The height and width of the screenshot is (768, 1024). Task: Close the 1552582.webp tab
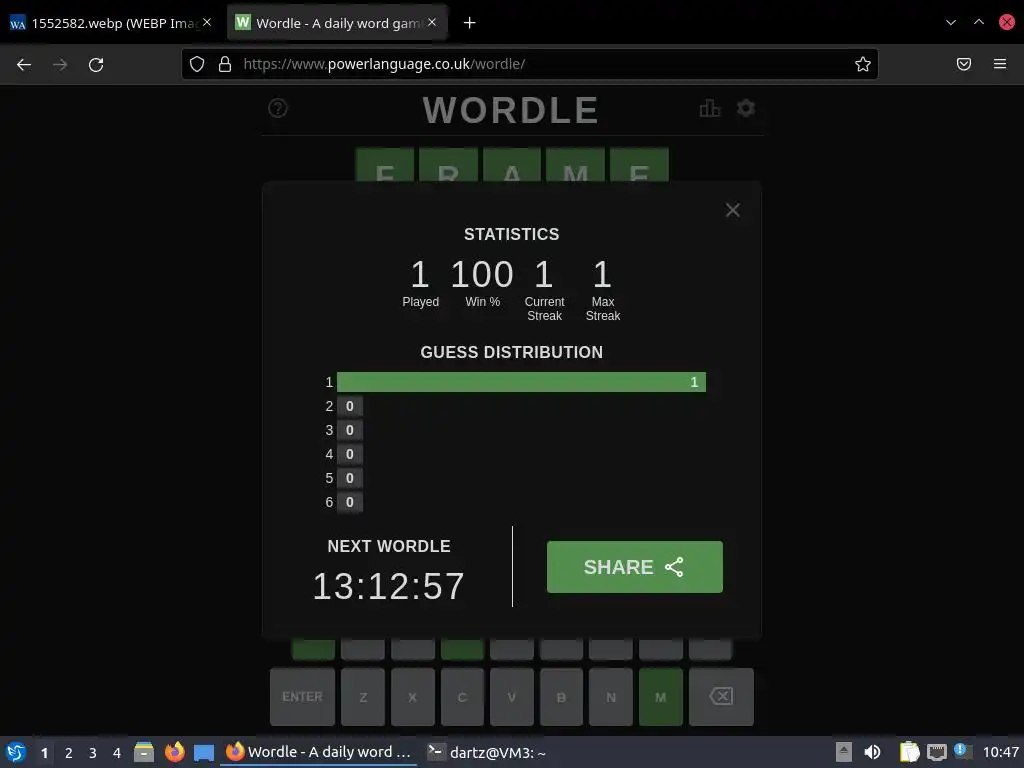click(207, 22)
